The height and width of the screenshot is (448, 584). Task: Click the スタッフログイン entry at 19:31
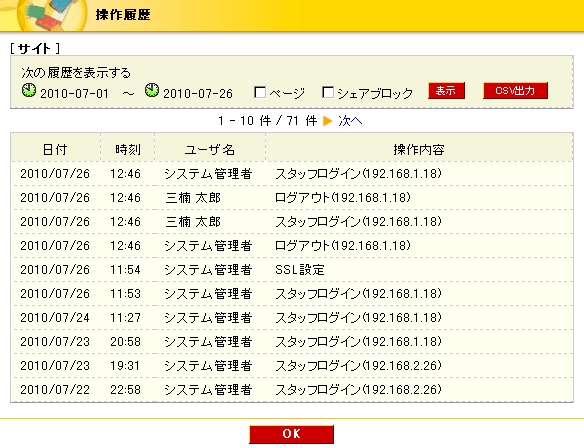point(358,366)
